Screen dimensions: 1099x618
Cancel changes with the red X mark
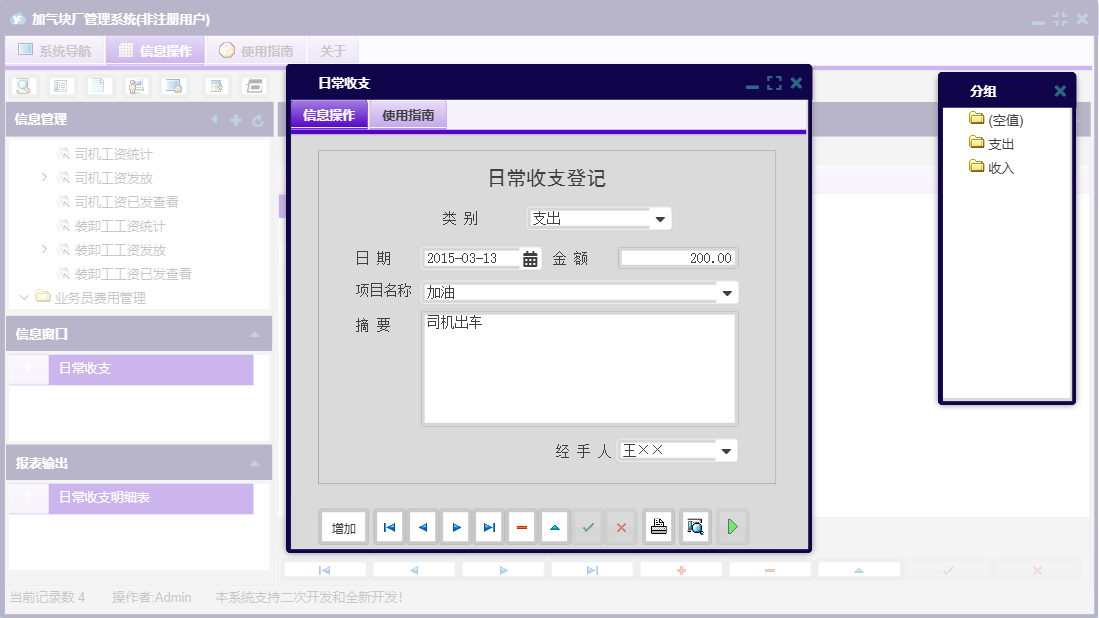tap(621, 527)
